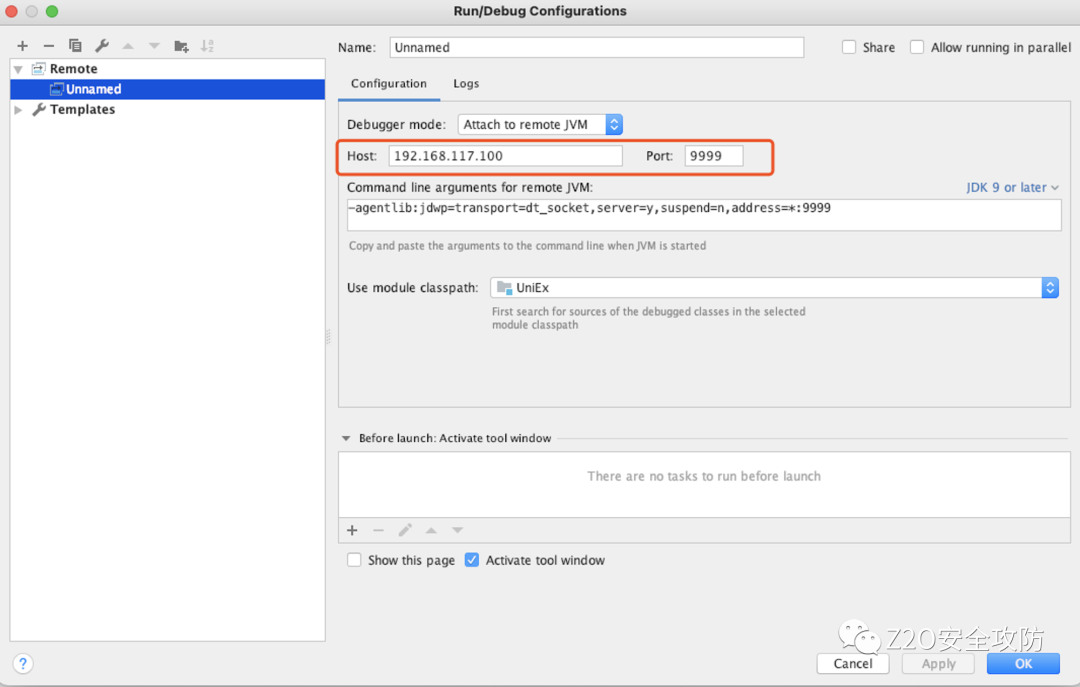Click the Cancel button
Viewport: 1080px width, 687px height.
point(853,664)
